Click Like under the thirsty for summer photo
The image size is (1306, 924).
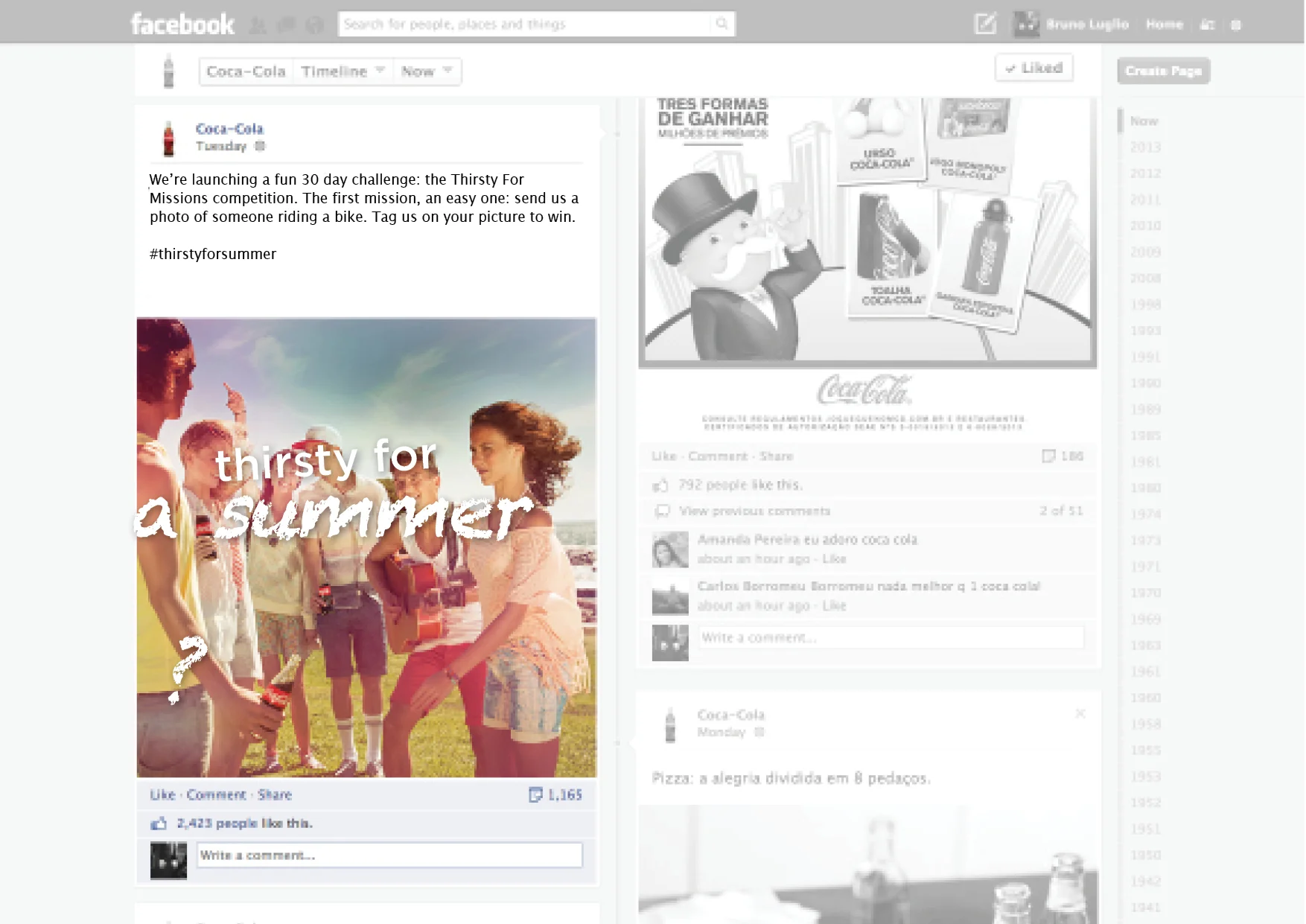(x=162, y=794)
